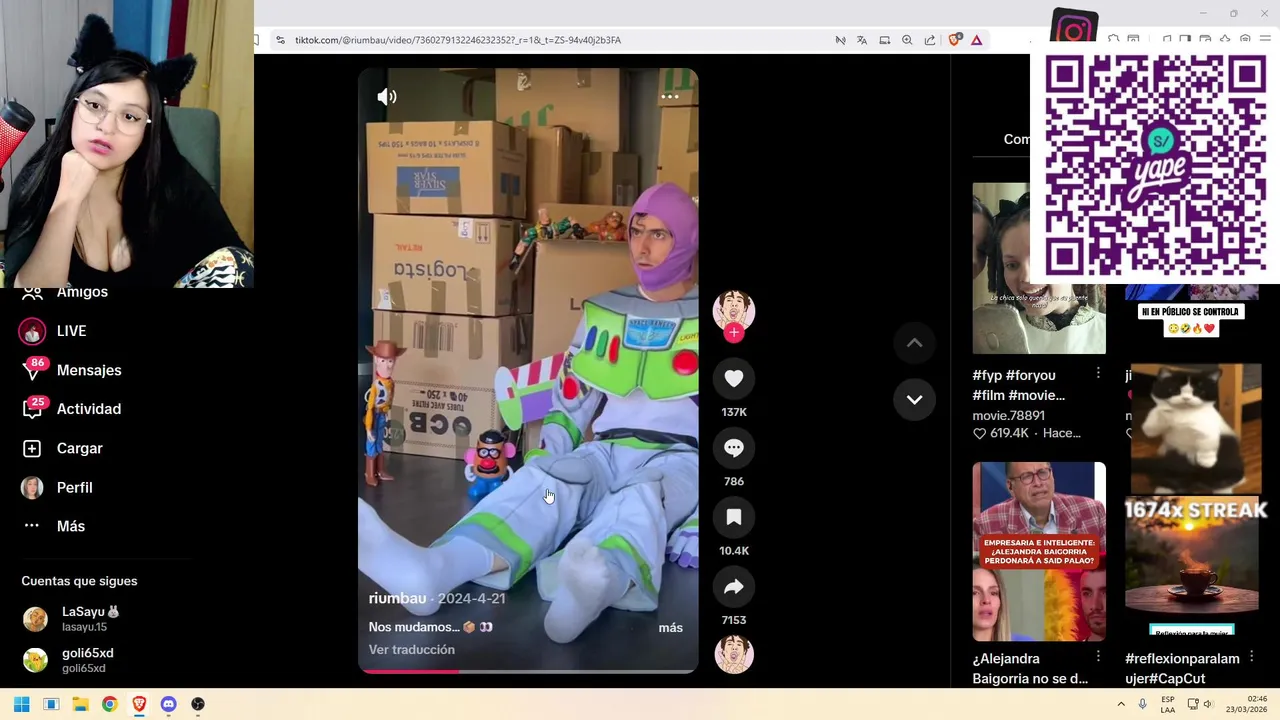Show hidden tray icons chevron

tap(1121, 704)
